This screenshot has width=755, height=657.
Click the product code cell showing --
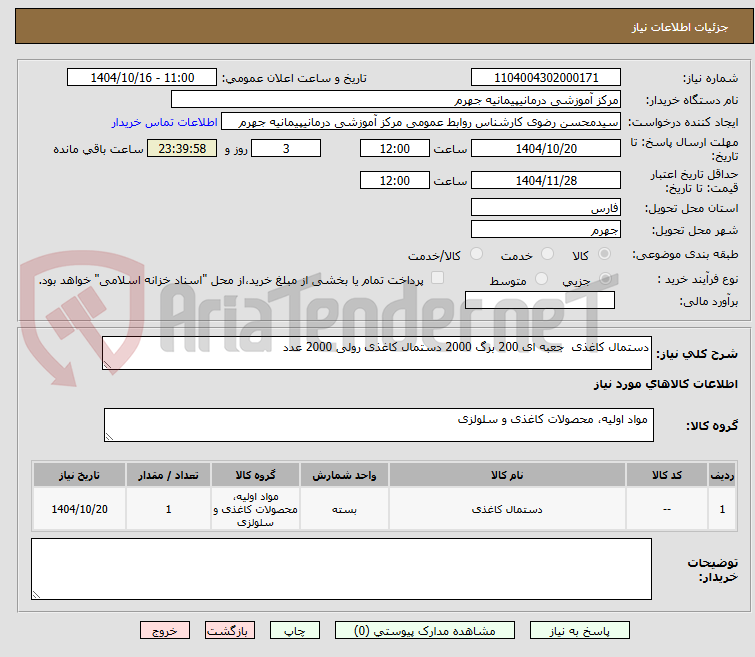pos(666,509)
